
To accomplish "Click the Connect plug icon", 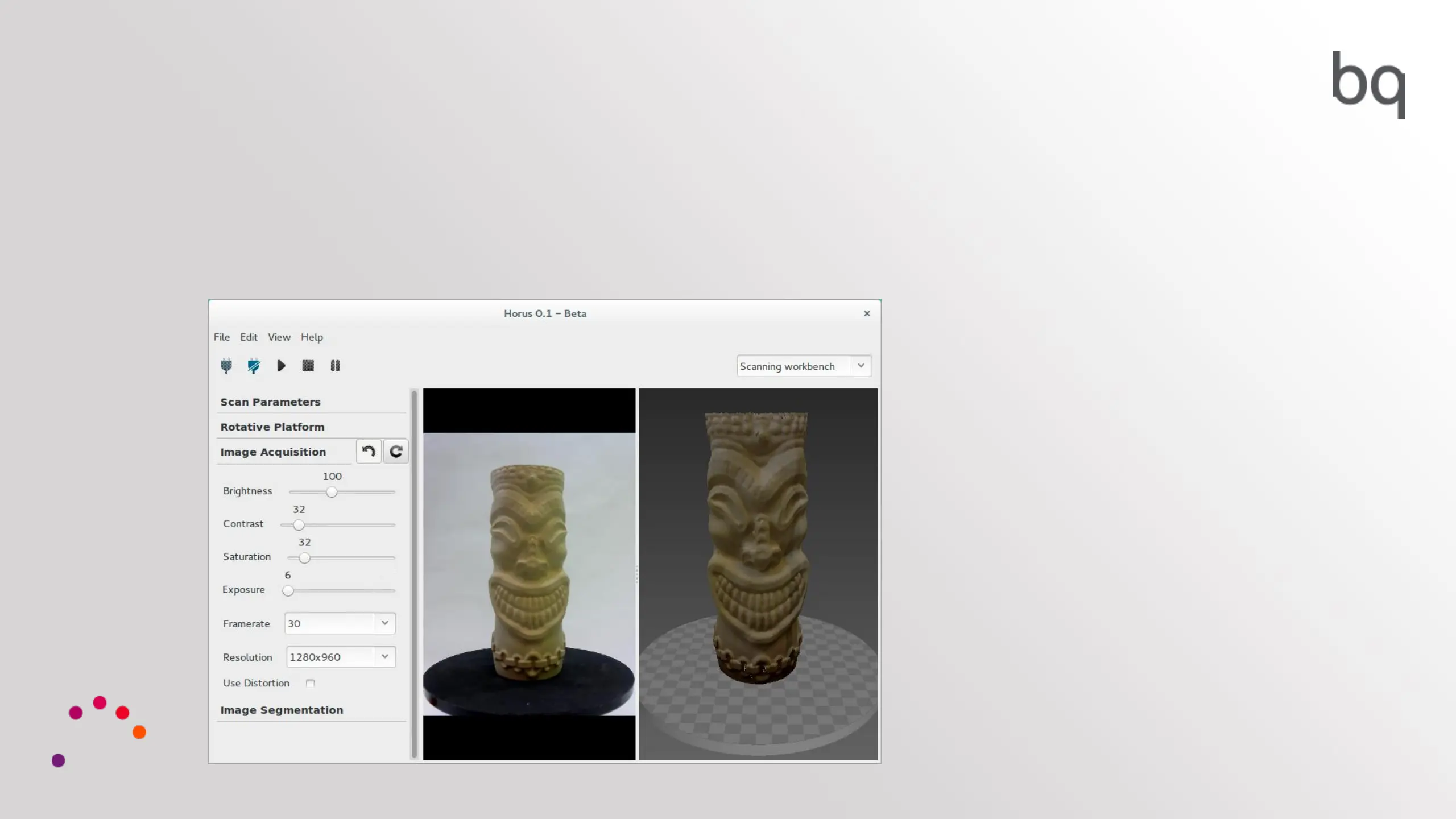I will tap(226, 366).
